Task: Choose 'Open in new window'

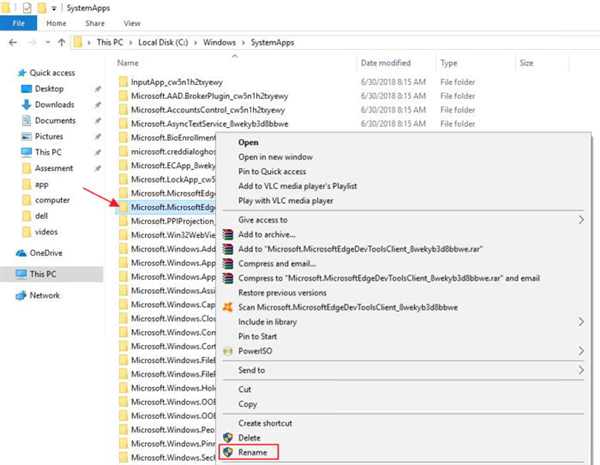Action: click(276, 157)
